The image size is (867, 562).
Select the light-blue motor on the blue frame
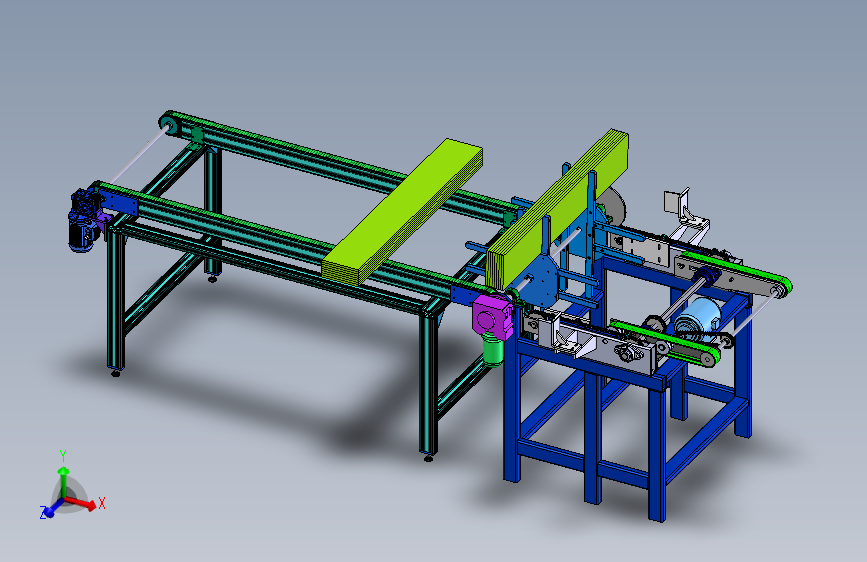(697, 318)
